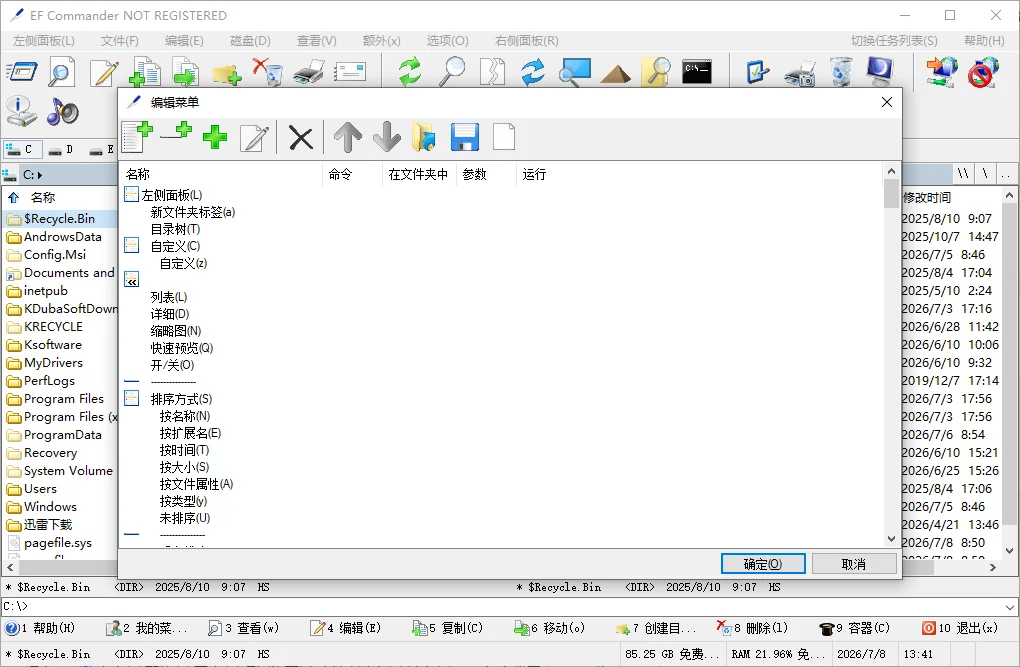This screenshot has height=667, width=1020.
Task: Open the command line history dropdown
Action: [1010, 606]
